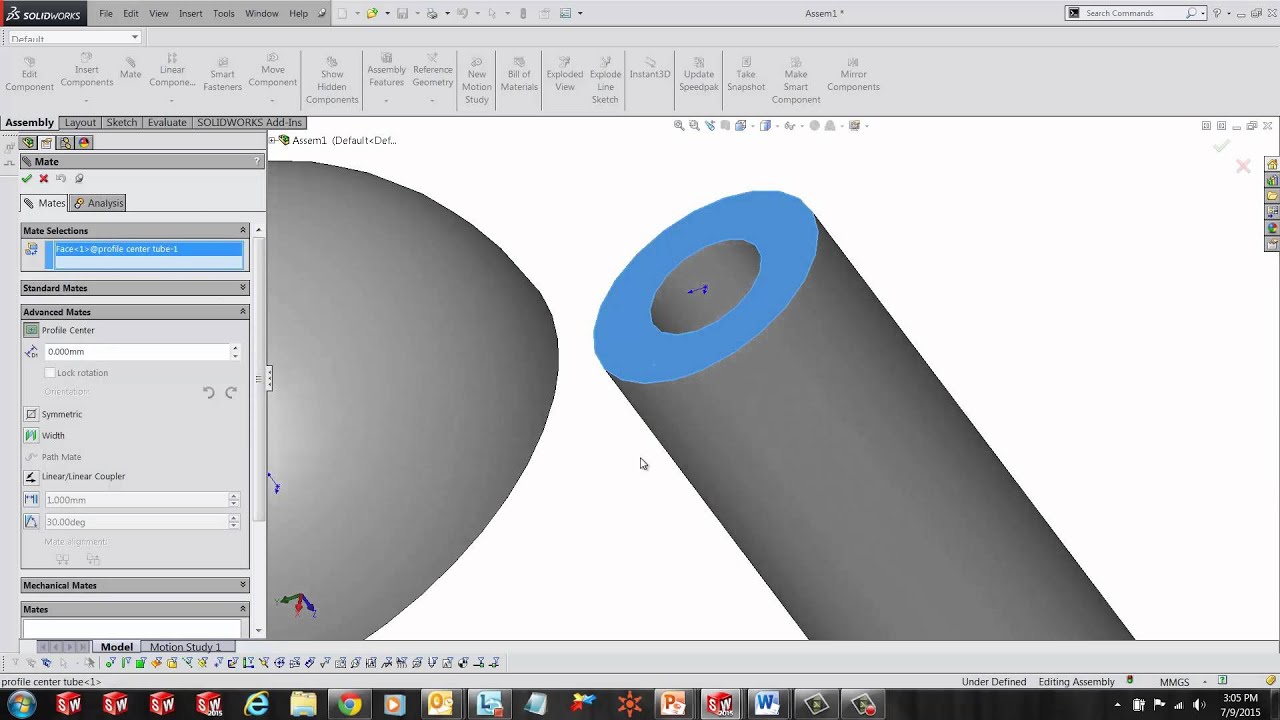Choose the Symmetric mate option
This screenshot has height=720, width=1280.
coord(31,414)
